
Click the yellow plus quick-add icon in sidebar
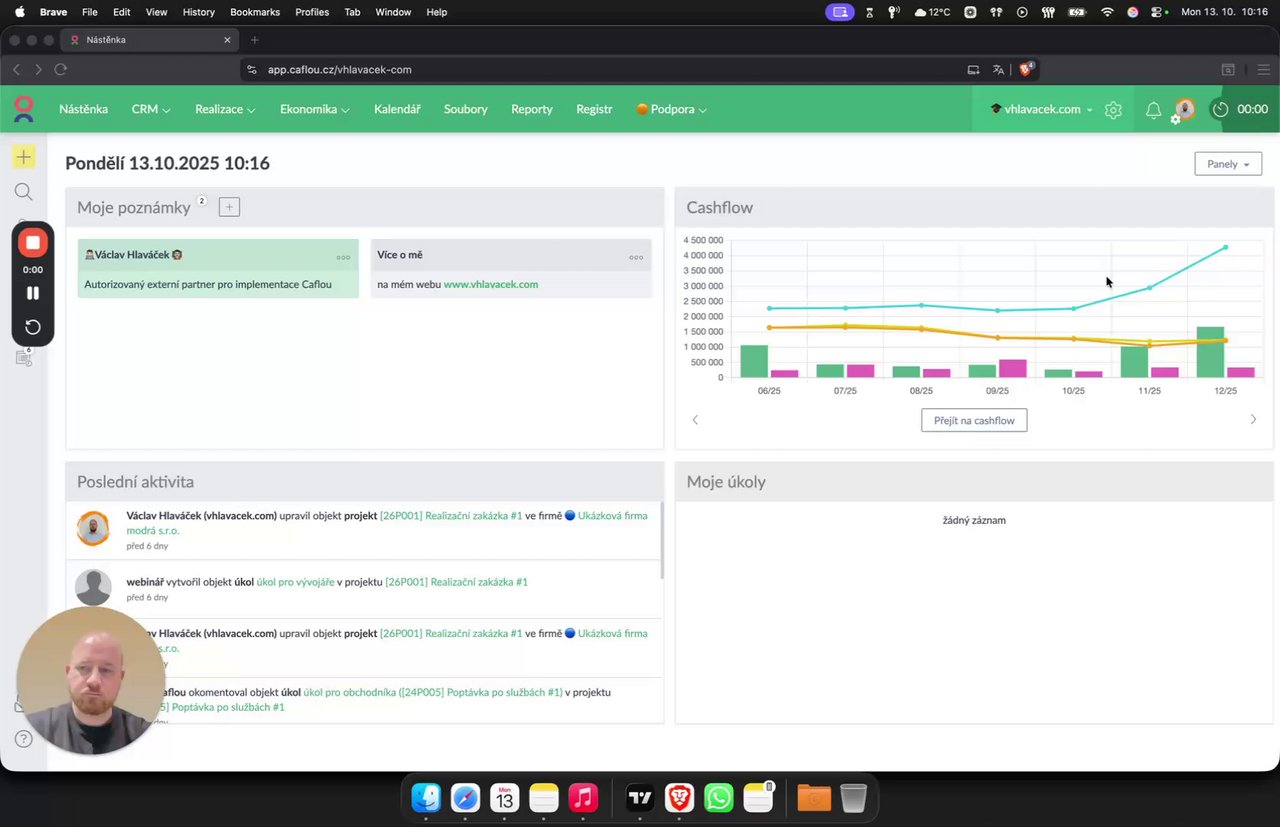24,157
